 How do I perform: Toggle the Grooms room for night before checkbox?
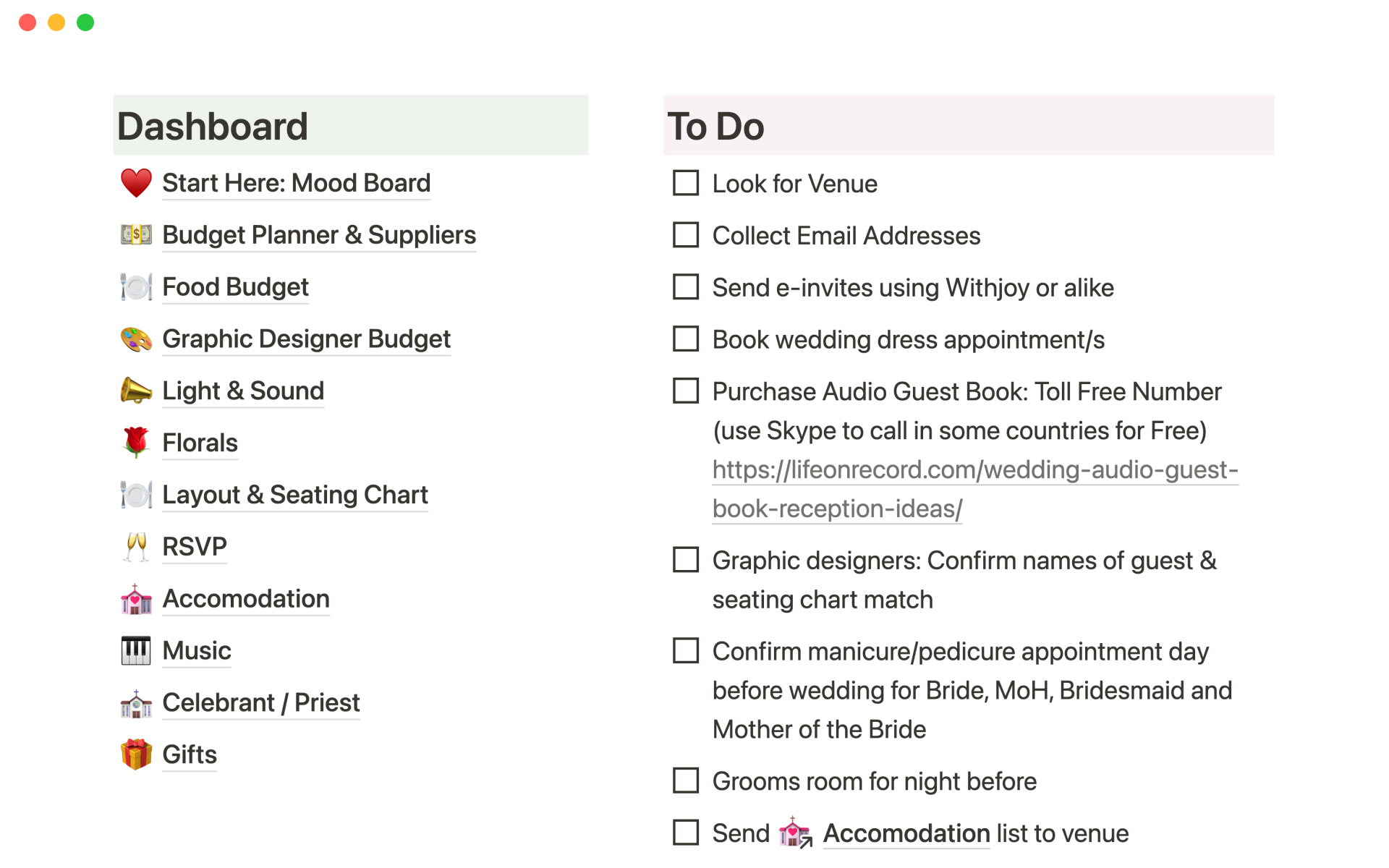coord(685,781)
